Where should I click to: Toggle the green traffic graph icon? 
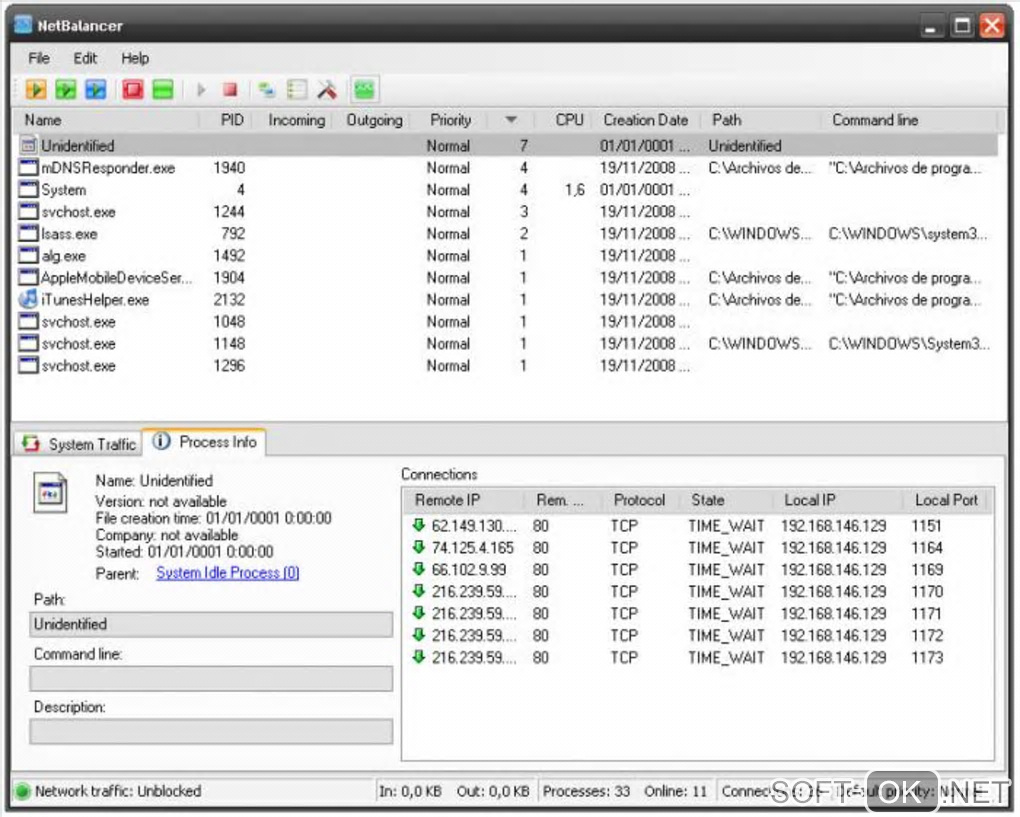tap(364, 89)
